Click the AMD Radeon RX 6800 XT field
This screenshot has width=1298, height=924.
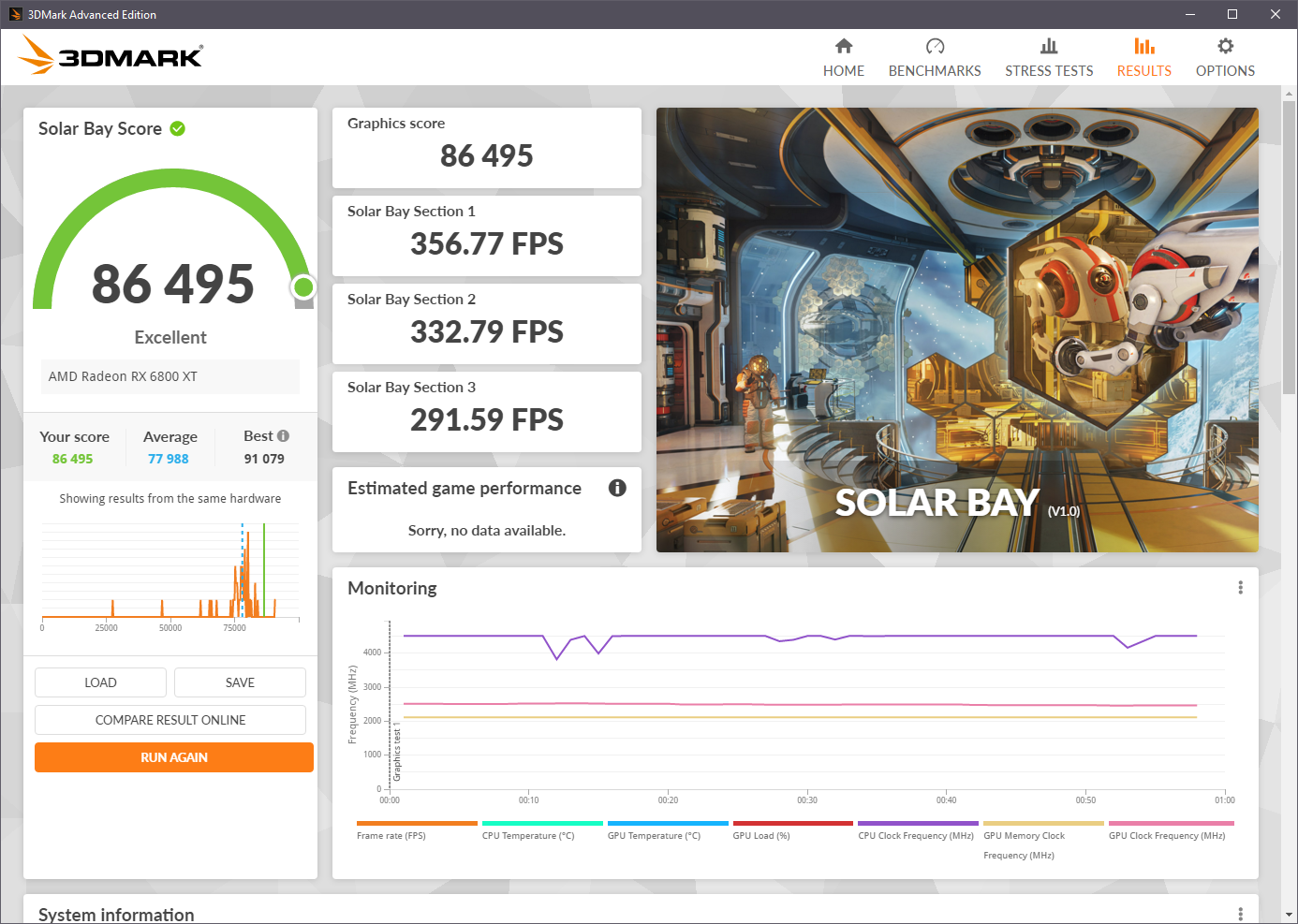[170, 376]
